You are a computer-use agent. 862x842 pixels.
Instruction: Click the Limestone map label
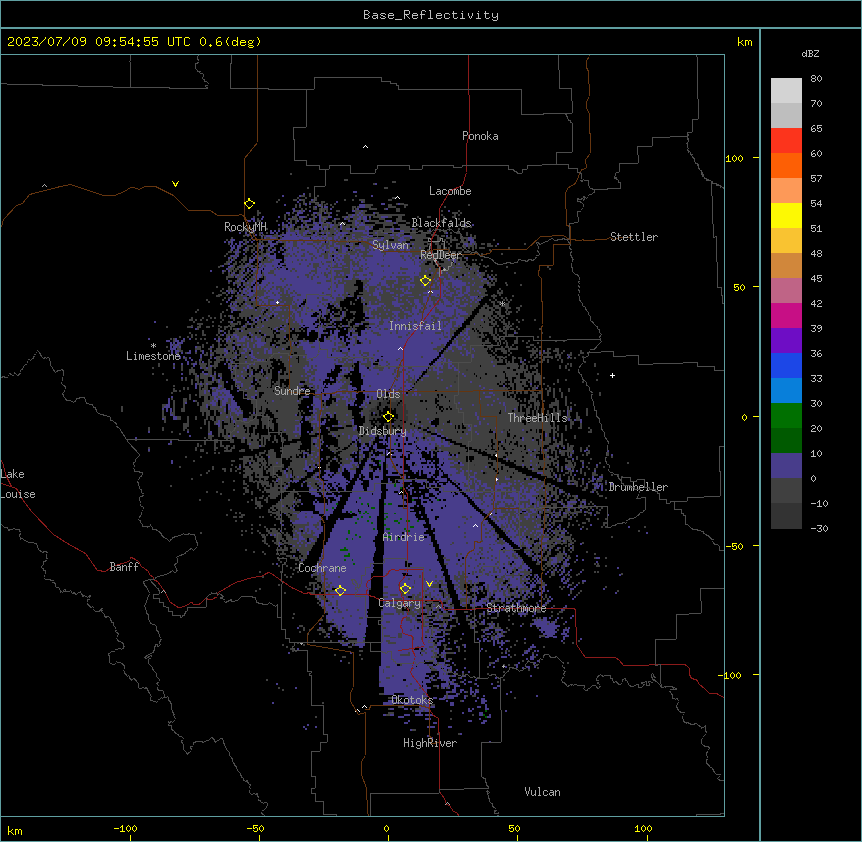click(153, 356)
